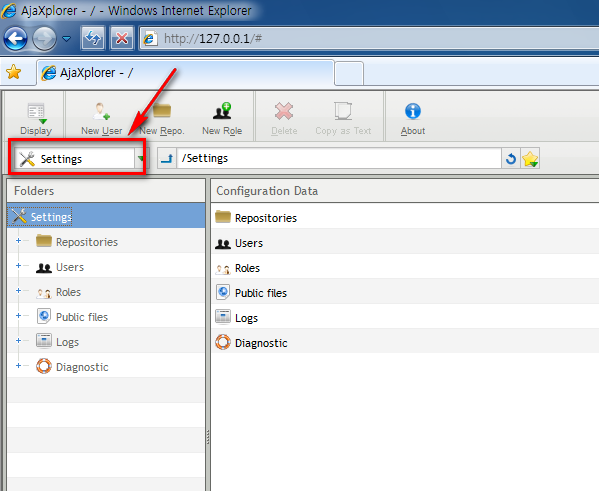The width and height of the screenshot is (599, 491).
Task: Create a New User from toolbar
Action: [x=102, y=119]
